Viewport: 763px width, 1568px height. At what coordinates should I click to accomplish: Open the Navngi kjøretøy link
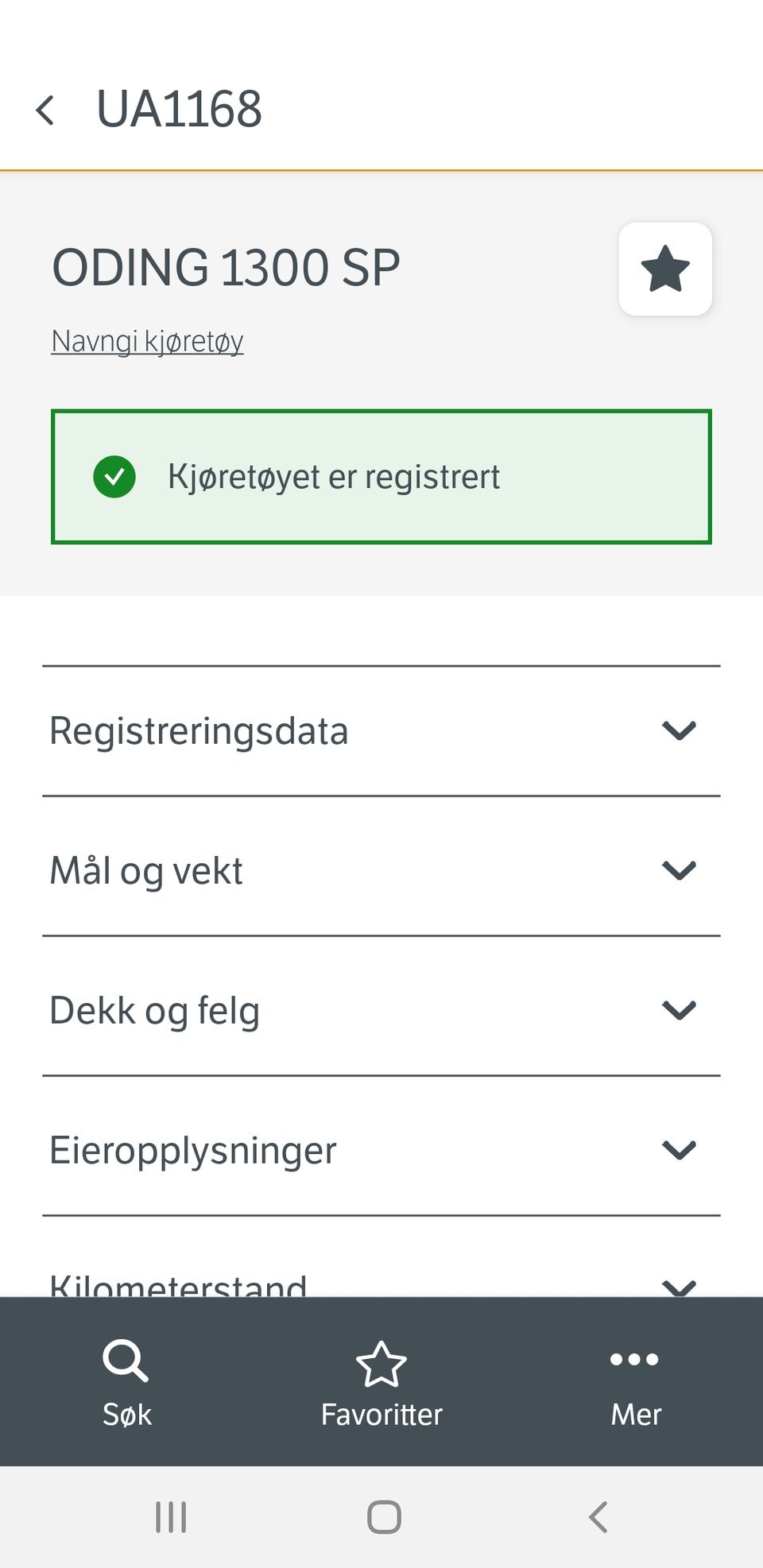(x=147, y=341)
